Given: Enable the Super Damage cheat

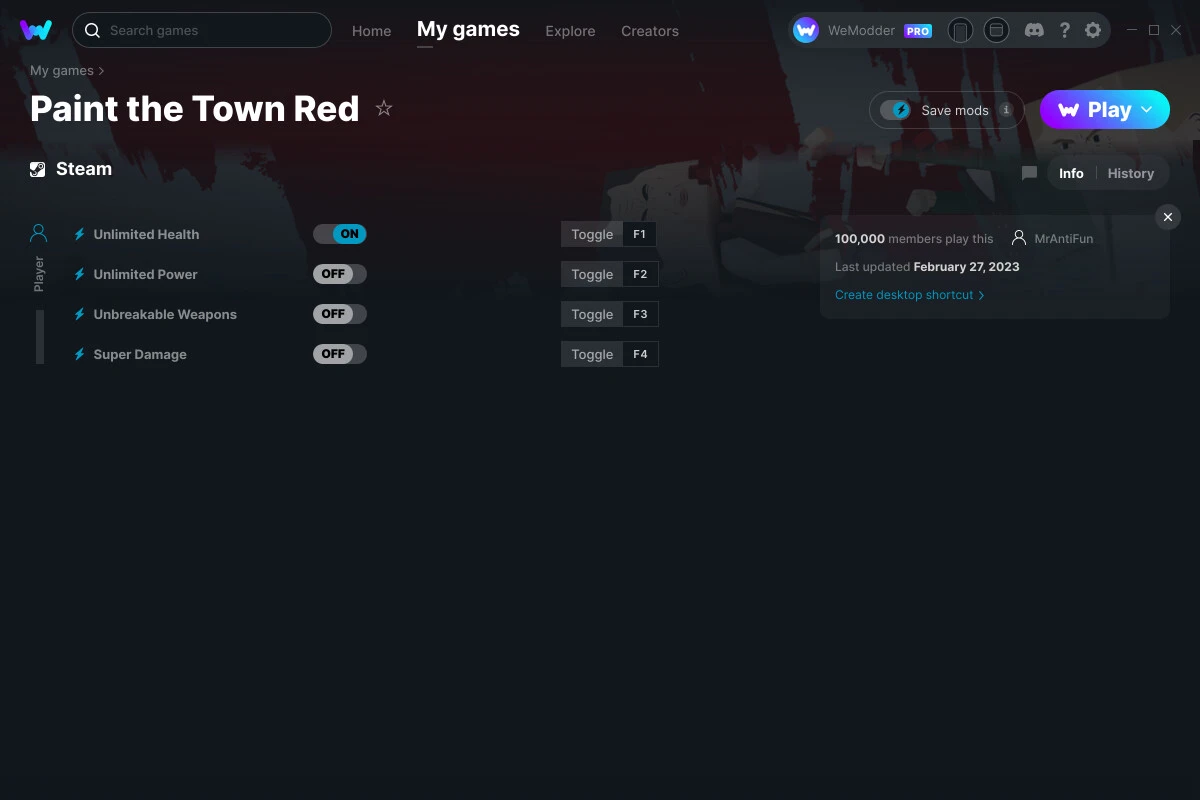Looking at the screenshot, I should tap(340, 353).
